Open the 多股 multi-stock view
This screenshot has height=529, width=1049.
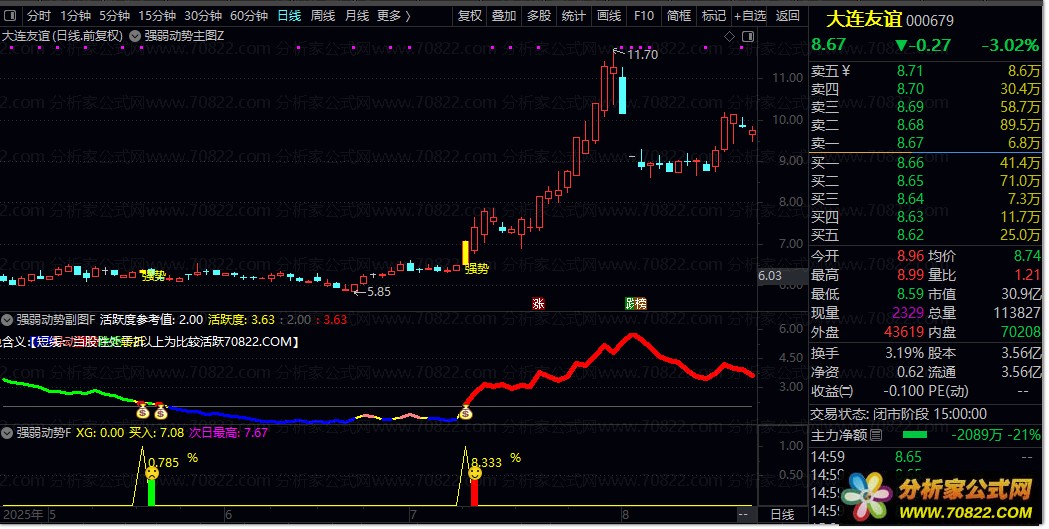[x=539, y=15]
